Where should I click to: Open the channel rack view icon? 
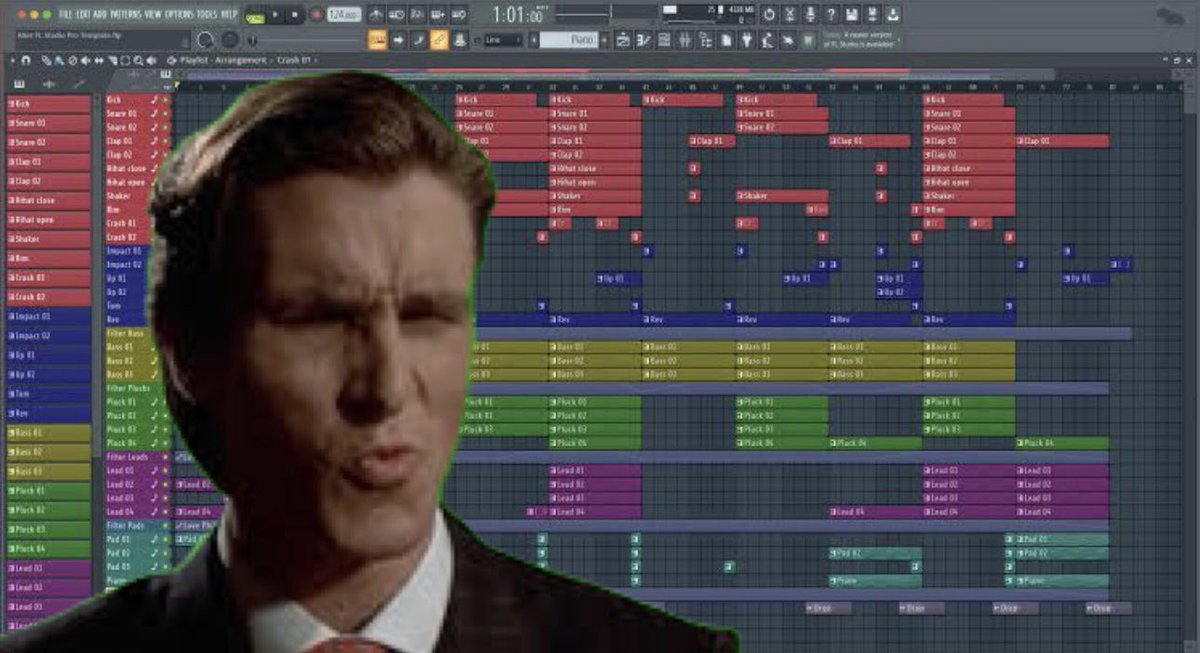664,40
